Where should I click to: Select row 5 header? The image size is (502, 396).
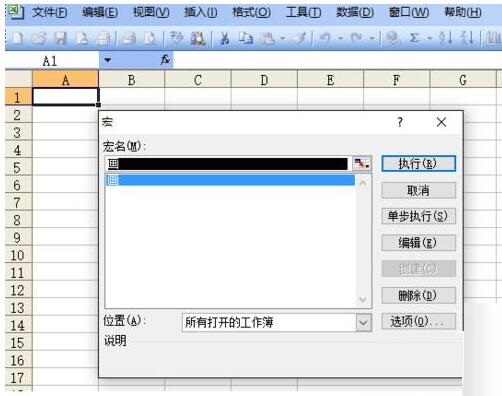18,167
